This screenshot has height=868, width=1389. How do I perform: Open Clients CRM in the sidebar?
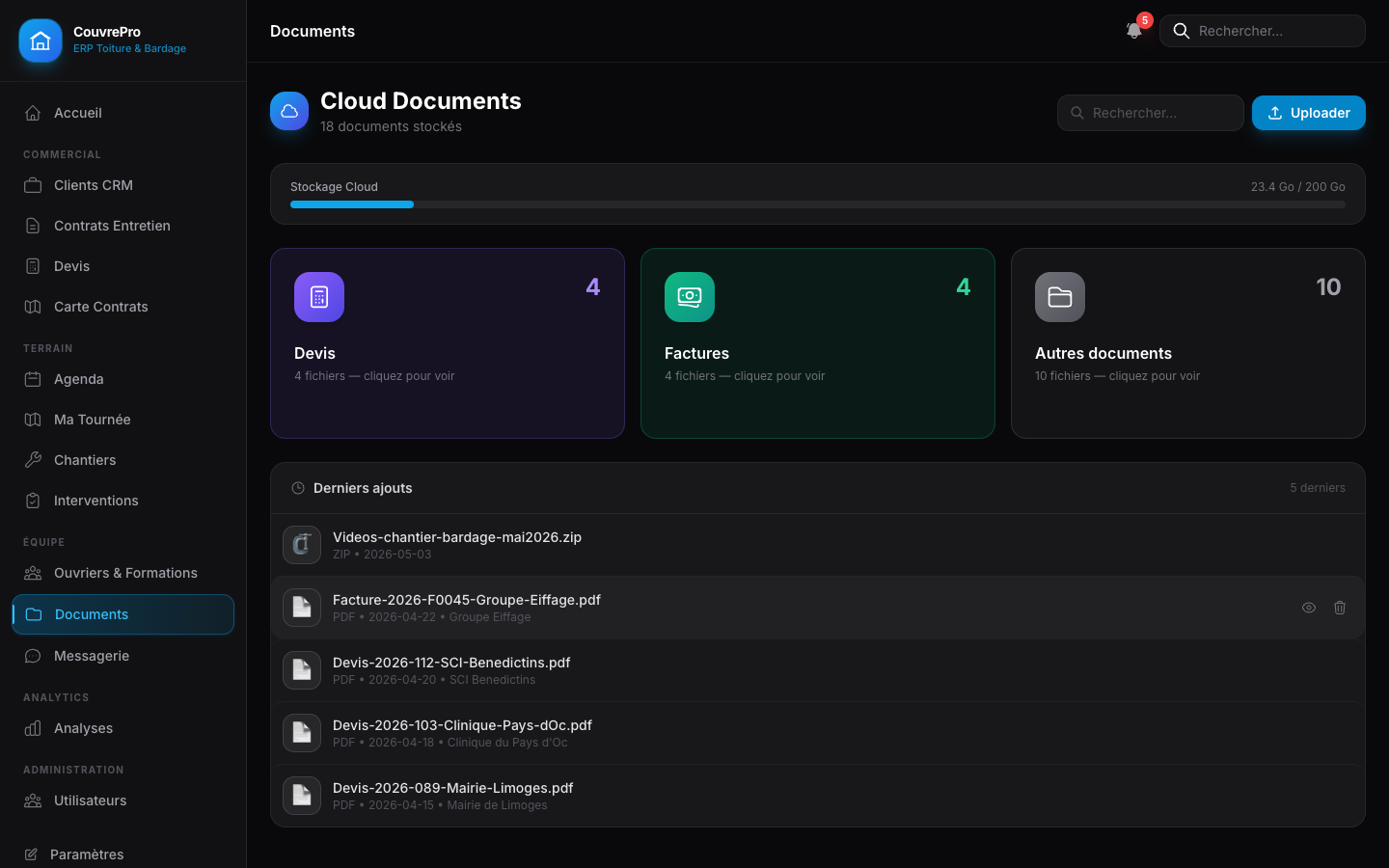tap(123, 185)
